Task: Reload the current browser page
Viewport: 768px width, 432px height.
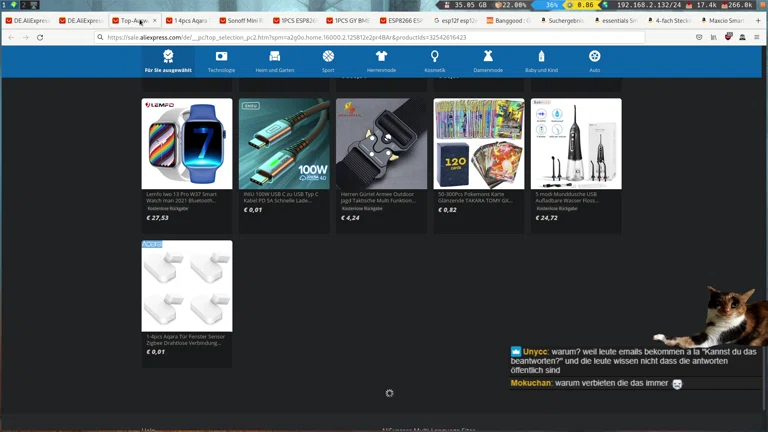Action: pos(40,37)
